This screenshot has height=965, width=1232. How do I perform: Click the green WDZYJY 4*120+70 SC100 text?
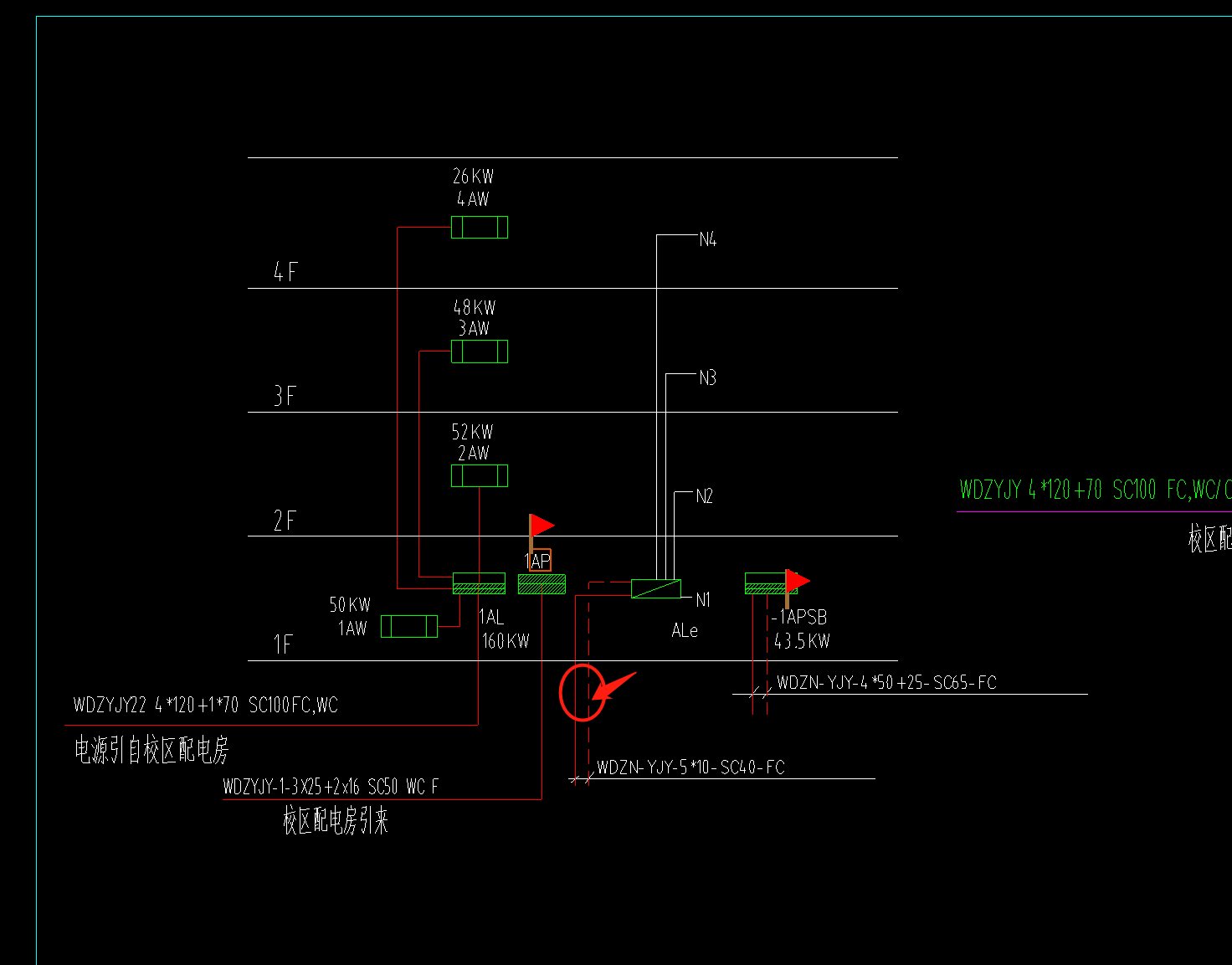[x=1096, y=489]
